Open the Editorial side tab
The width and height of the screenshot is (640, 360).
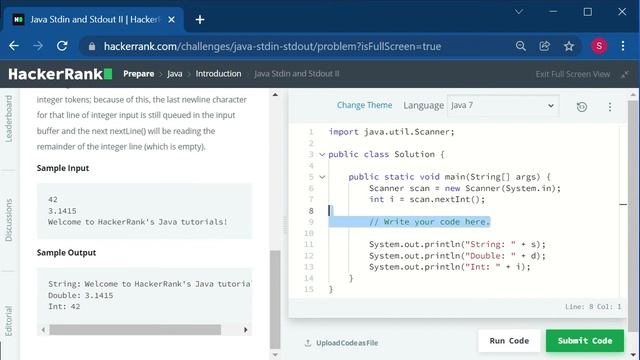9,321
